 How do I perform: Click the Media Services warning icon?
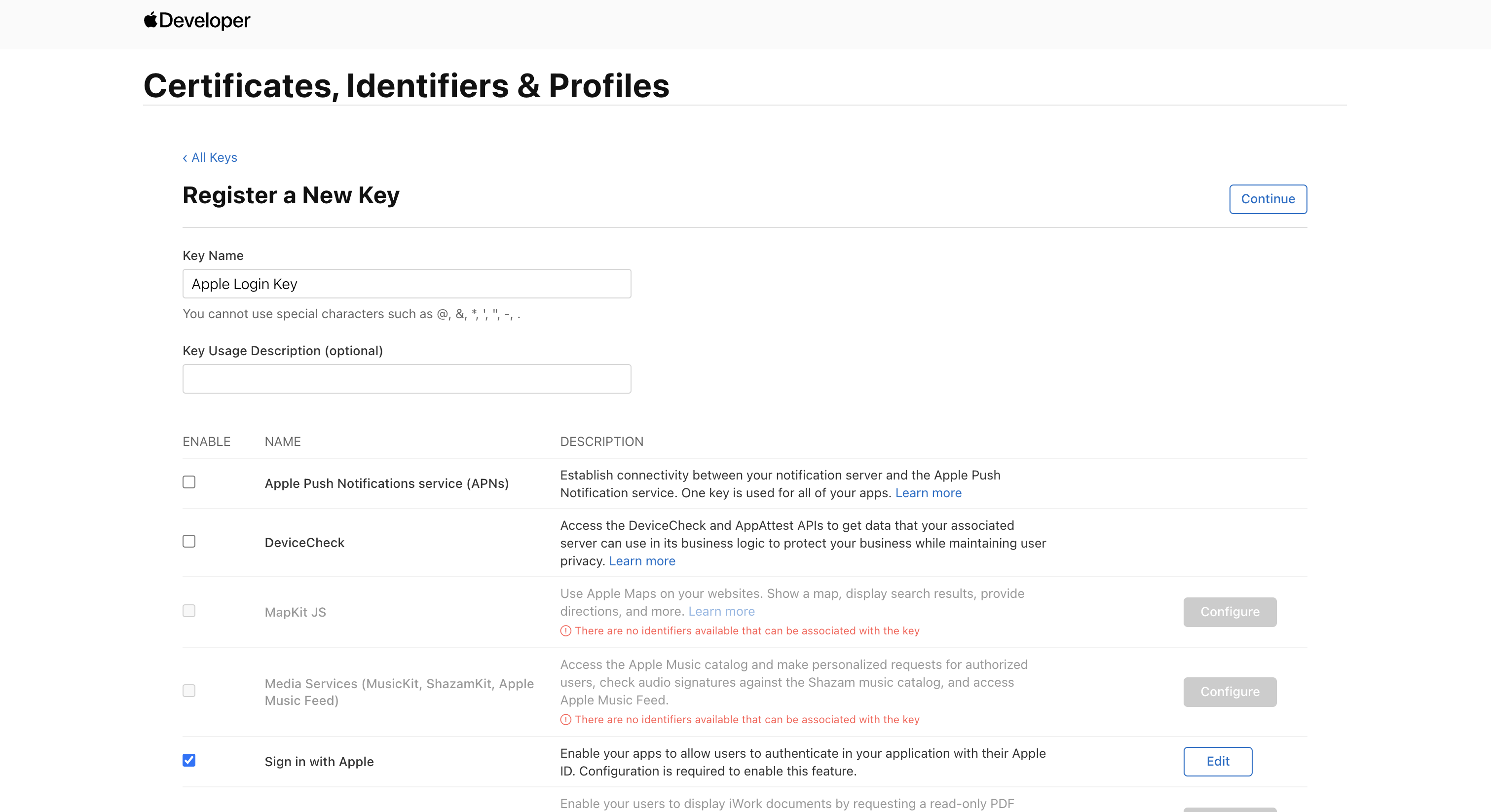[x=565, y=720]
